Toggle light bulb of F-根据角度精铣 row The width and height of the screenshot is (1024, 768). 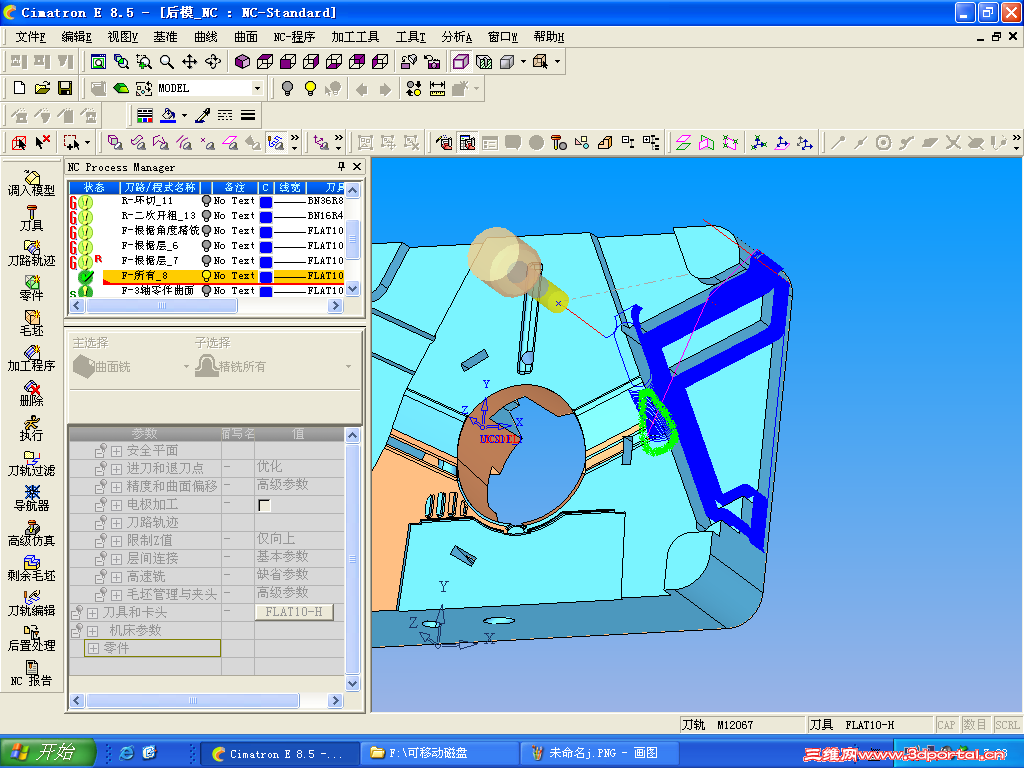(x=206, y=231)
